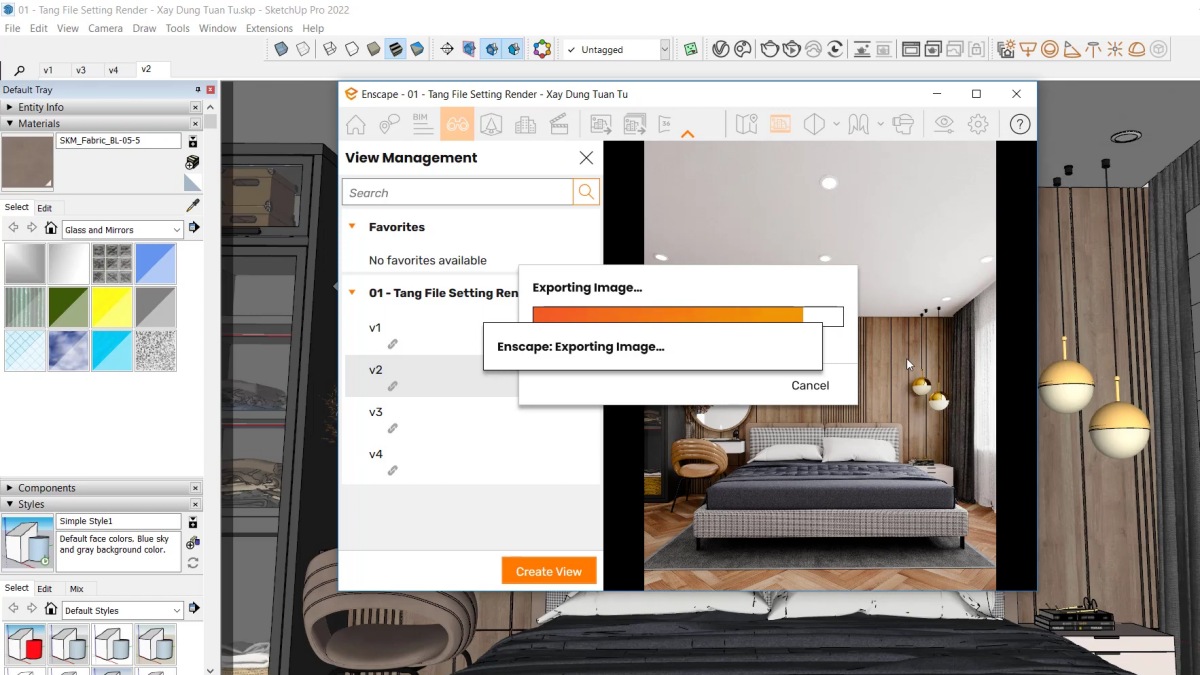Click the batch rendering export icon
The width and height of the screenshot is (1200, 675).
pos(635,125)
